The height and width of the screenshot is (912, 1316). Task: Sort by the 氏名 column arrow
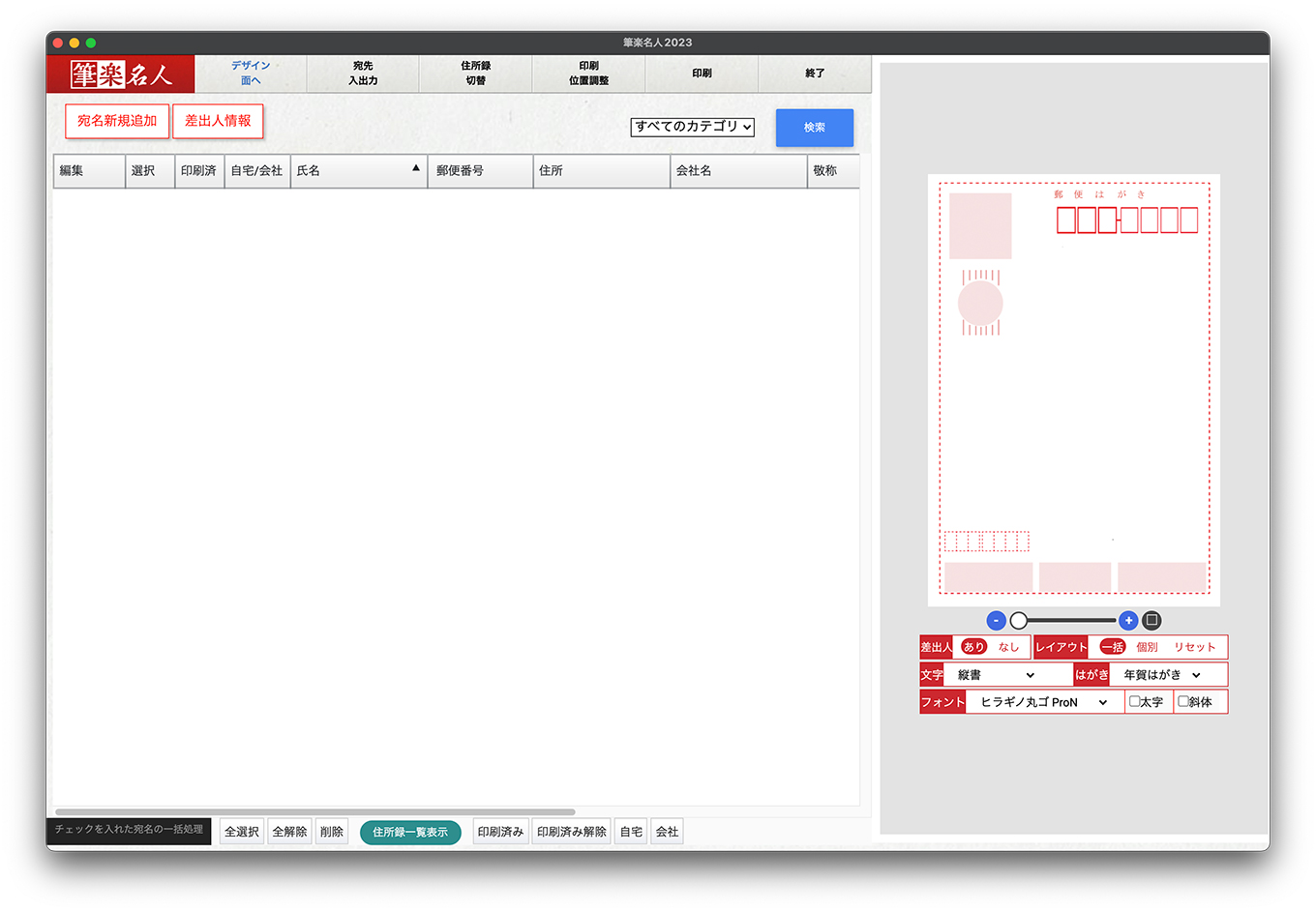(416, 168)
